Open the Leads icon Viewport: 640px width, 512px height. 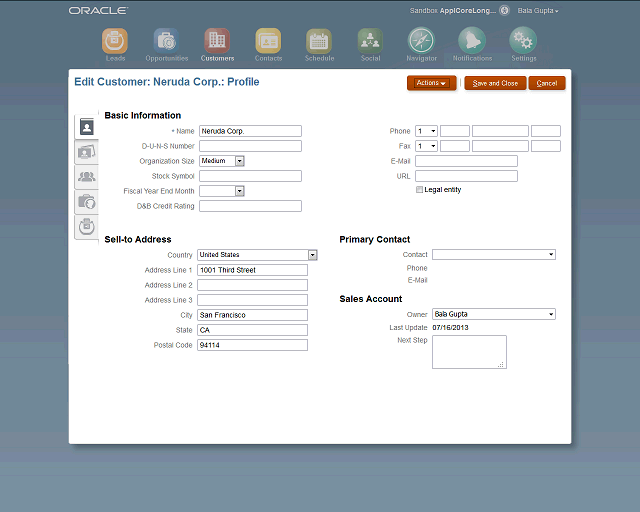115,41
